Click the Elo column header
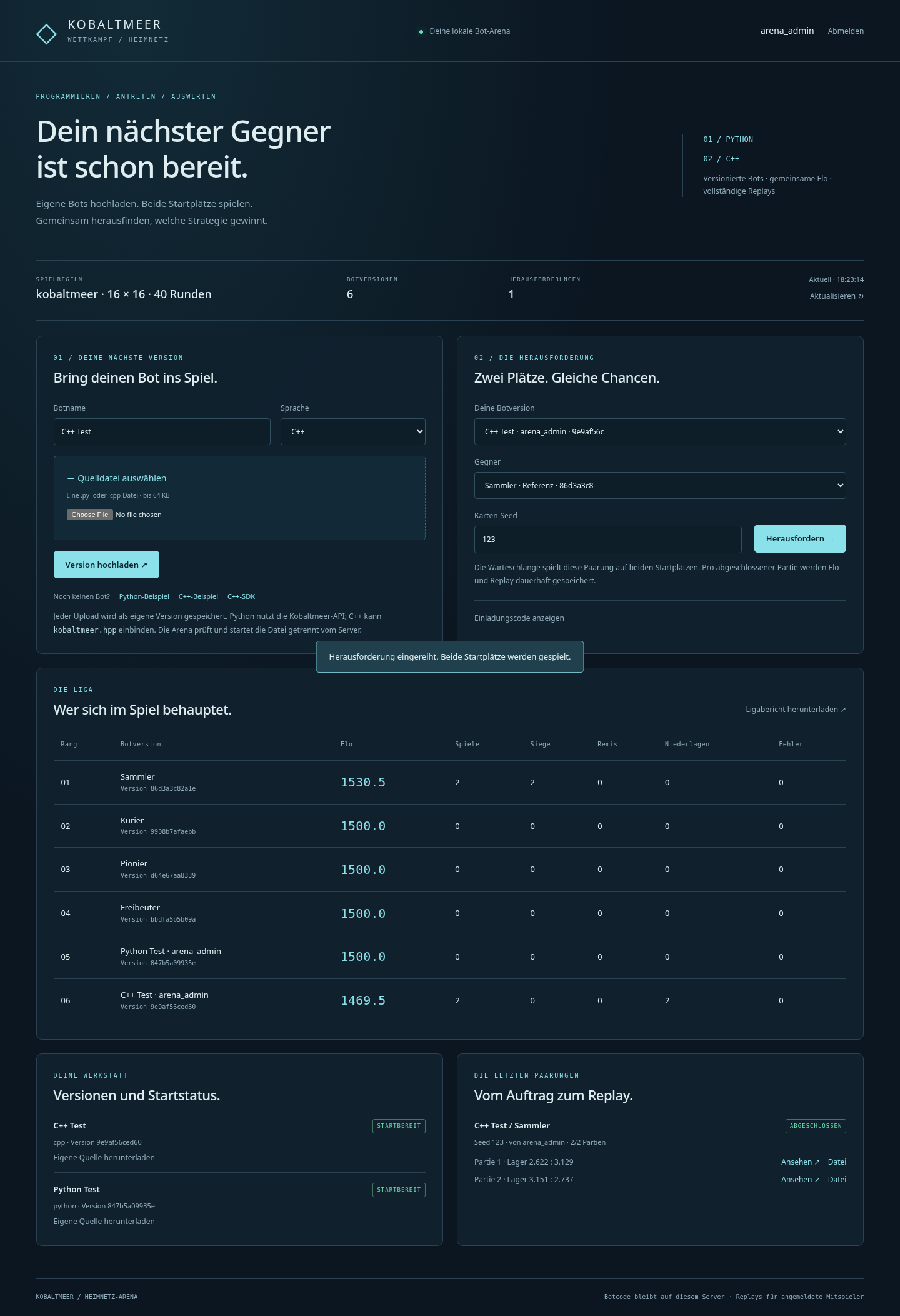The image size is (900, 1316). 347,745
